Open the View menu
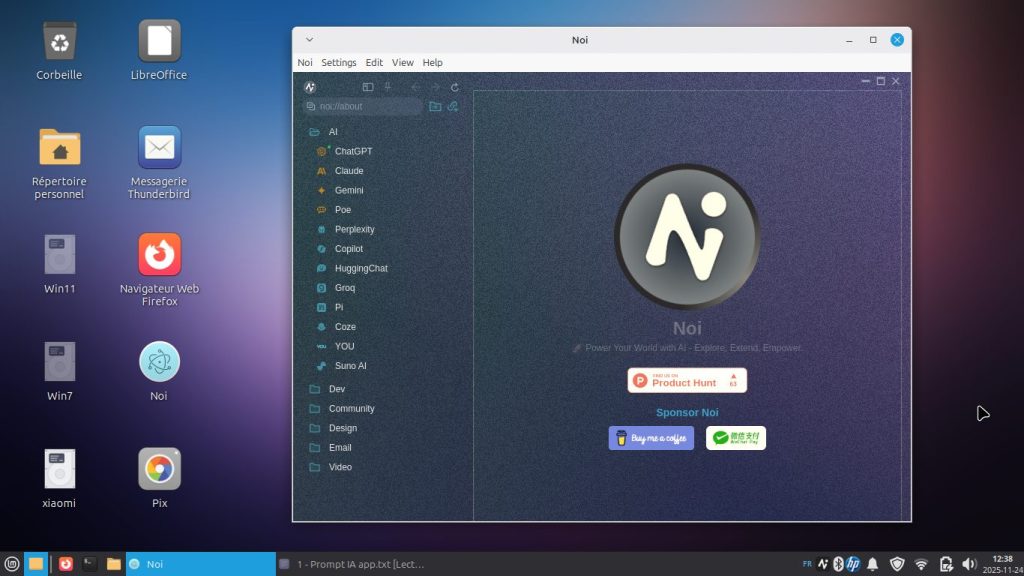 tap(402, 62)
